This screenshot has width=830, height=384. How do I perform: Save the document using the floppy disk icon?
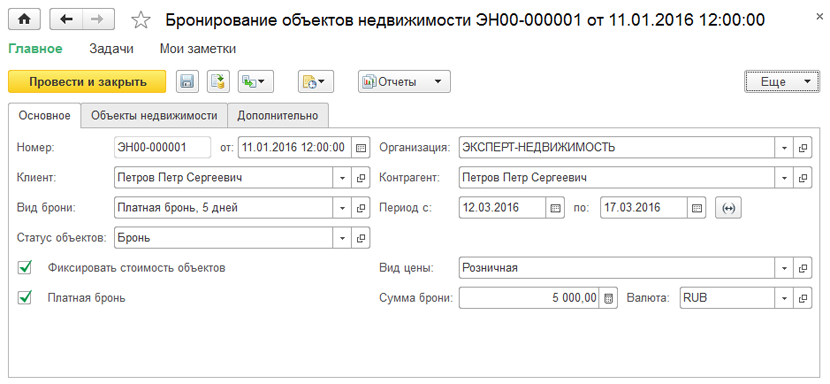(186, 82)
